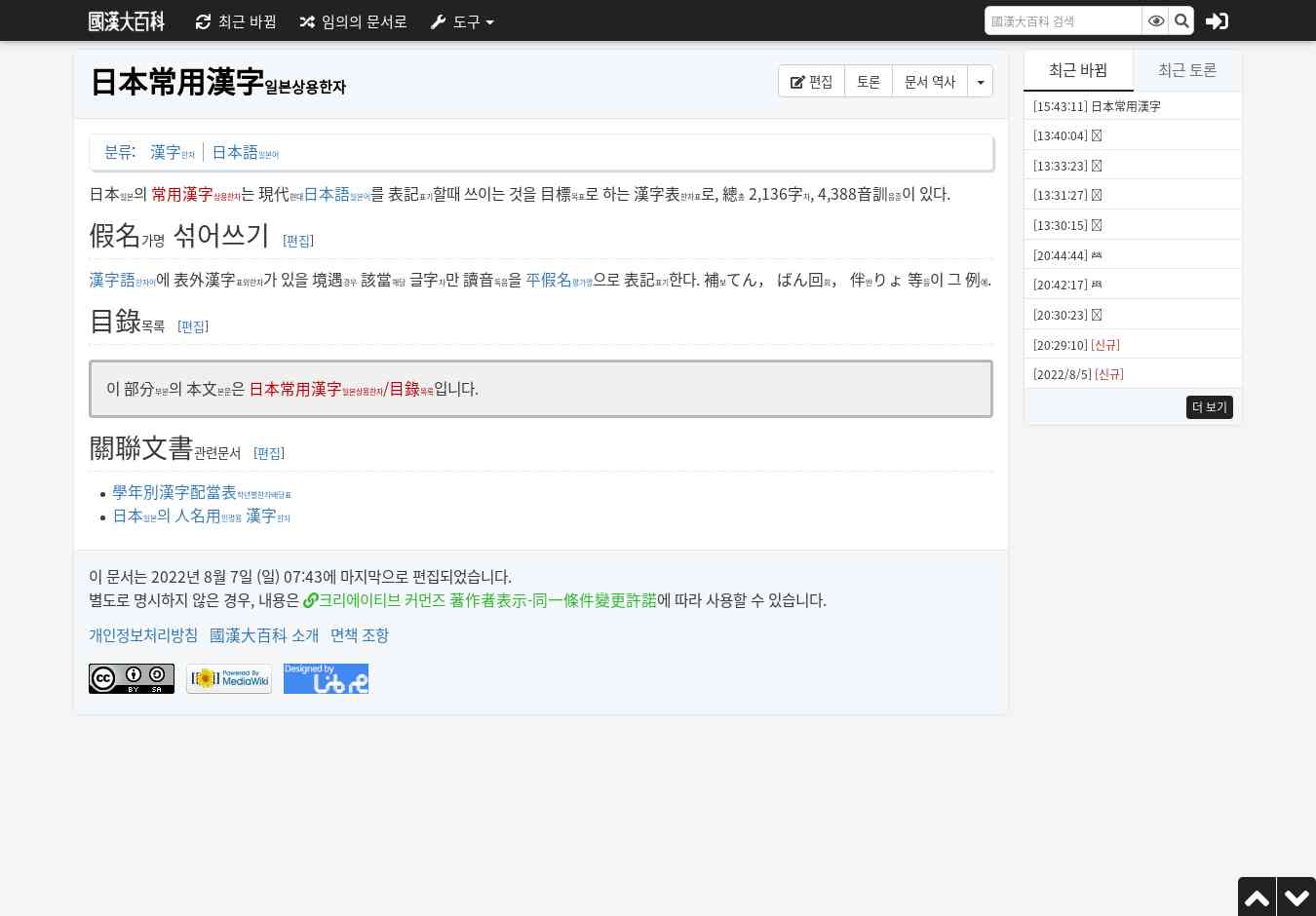Click the 최근 바뀜 refresh icon

(x=203, y=21)
